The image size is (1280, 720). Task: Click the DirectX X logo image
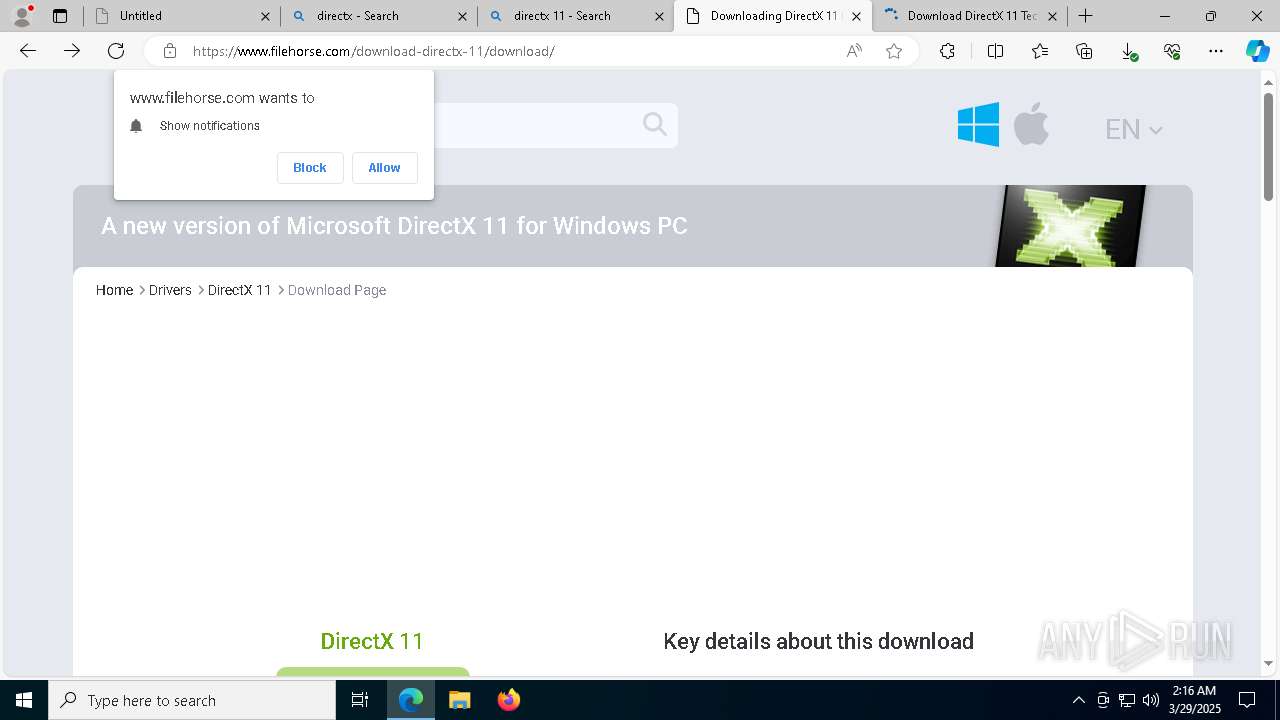click(x=1070, y=226)
